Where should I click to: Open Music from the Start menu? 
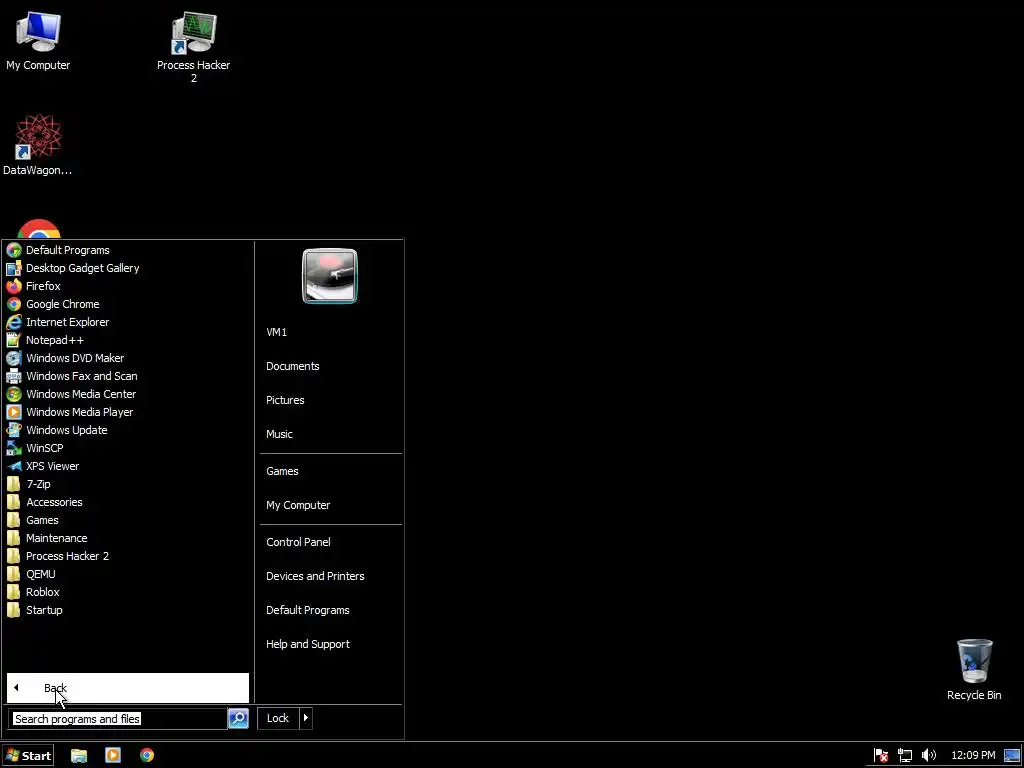(279, 434)
